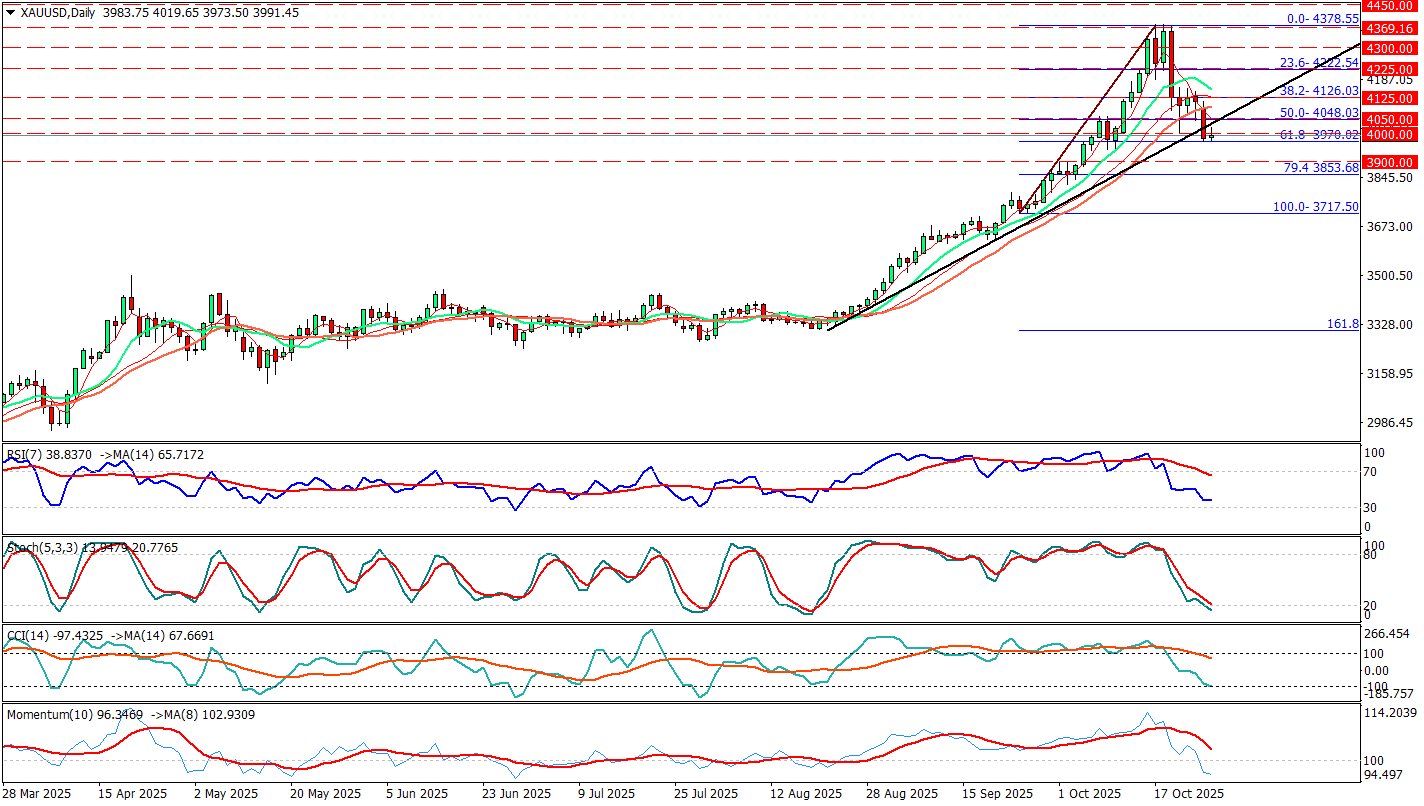This screenshot has height=806, width=1424.
Task: Click the 17 Oct 2025 date on time axis
Action: [x=1190, y=793]
